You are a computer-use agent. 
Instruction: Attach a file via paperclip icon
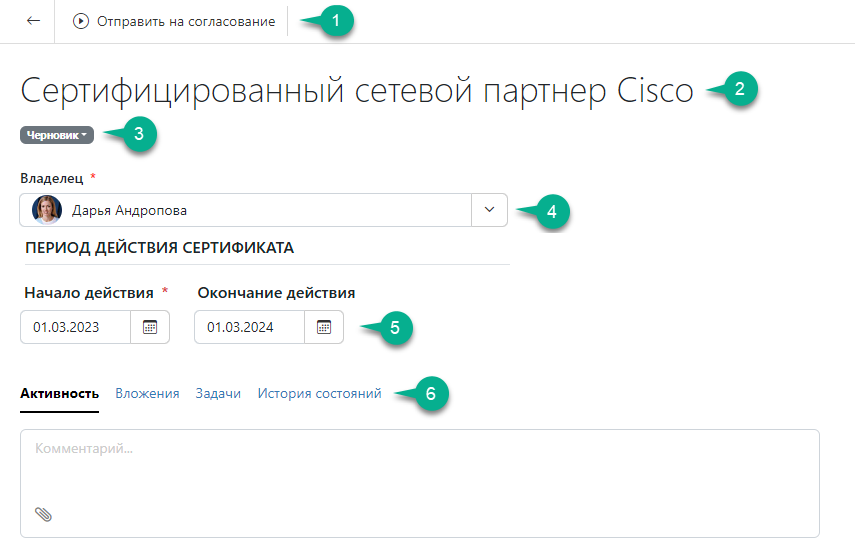(x=43, y=514)
